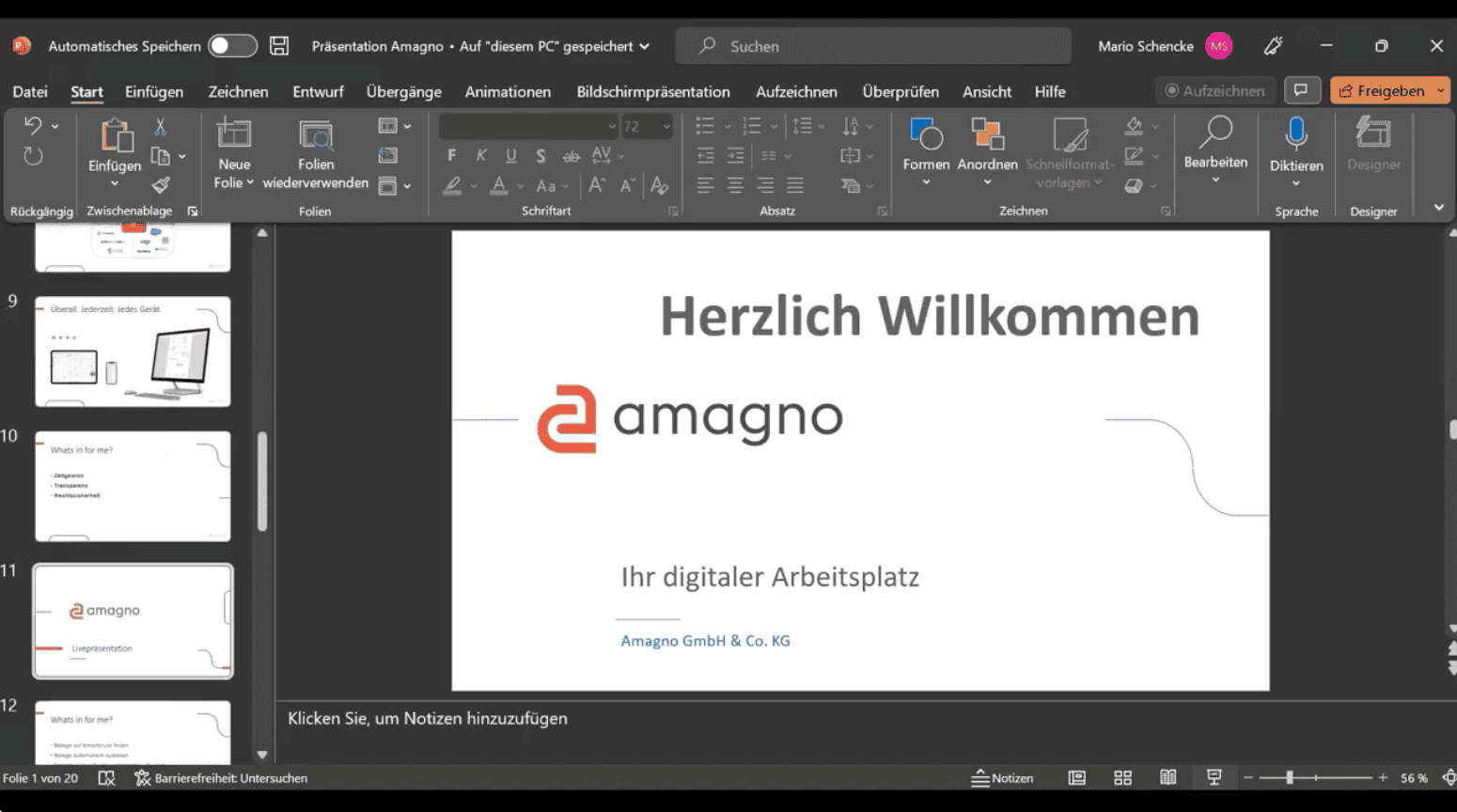Click the Redo icon

33,156
